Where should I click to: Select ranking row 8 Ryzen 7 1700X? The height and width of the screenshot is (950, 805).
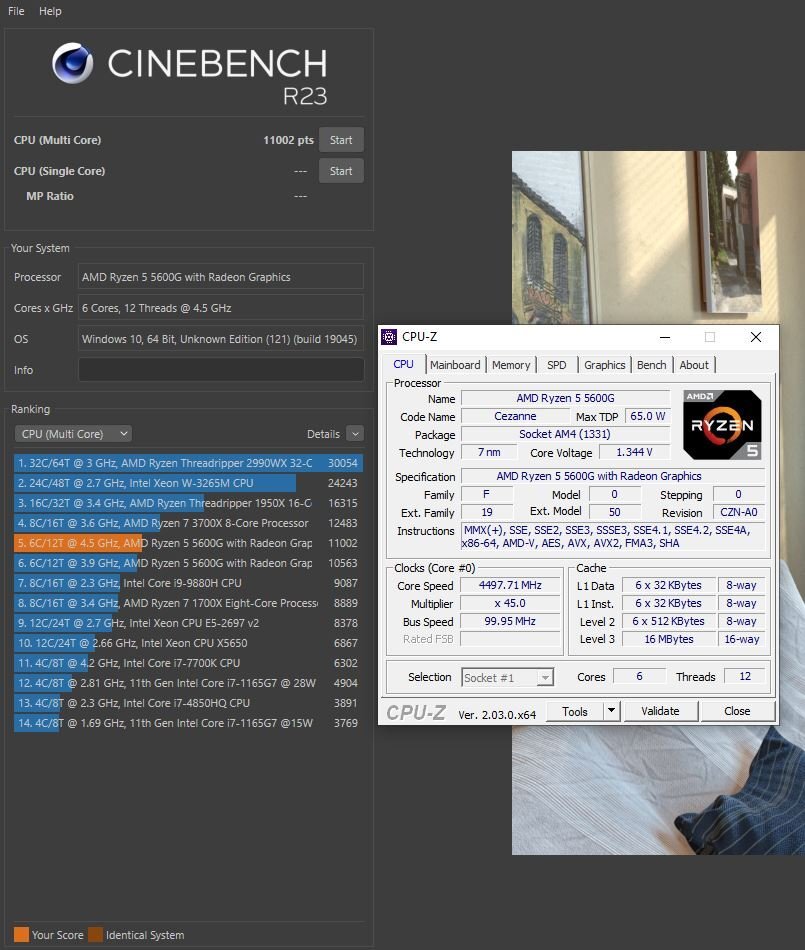[188, 603]
